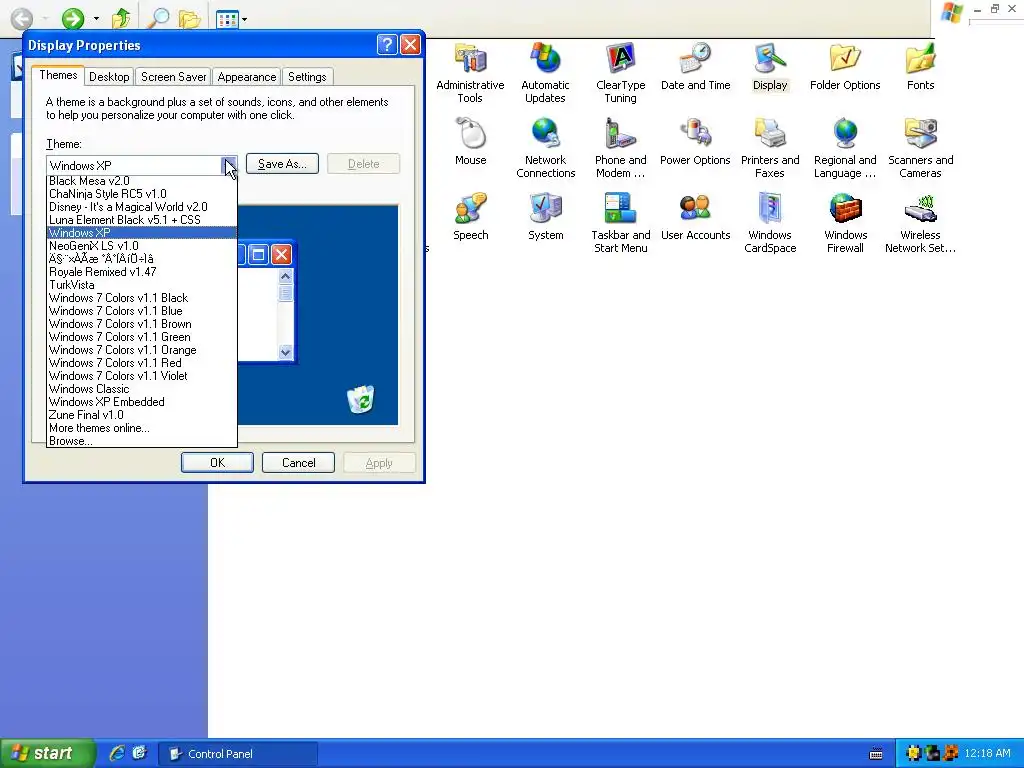This screenshot has height=768, width=1024.
Task: Click the Save As... button
Action: [x=282, y=164]
